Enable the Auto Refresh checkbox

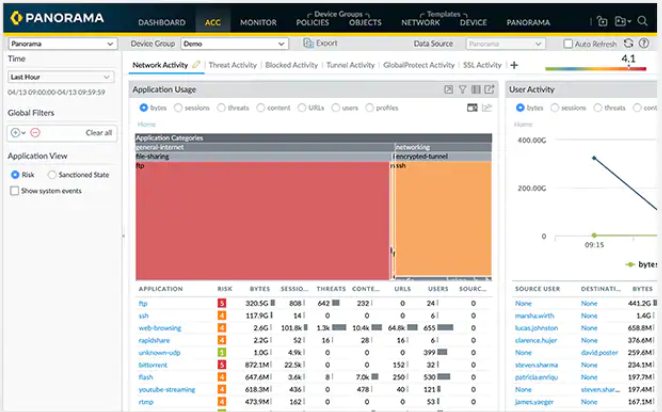(567, 44)
